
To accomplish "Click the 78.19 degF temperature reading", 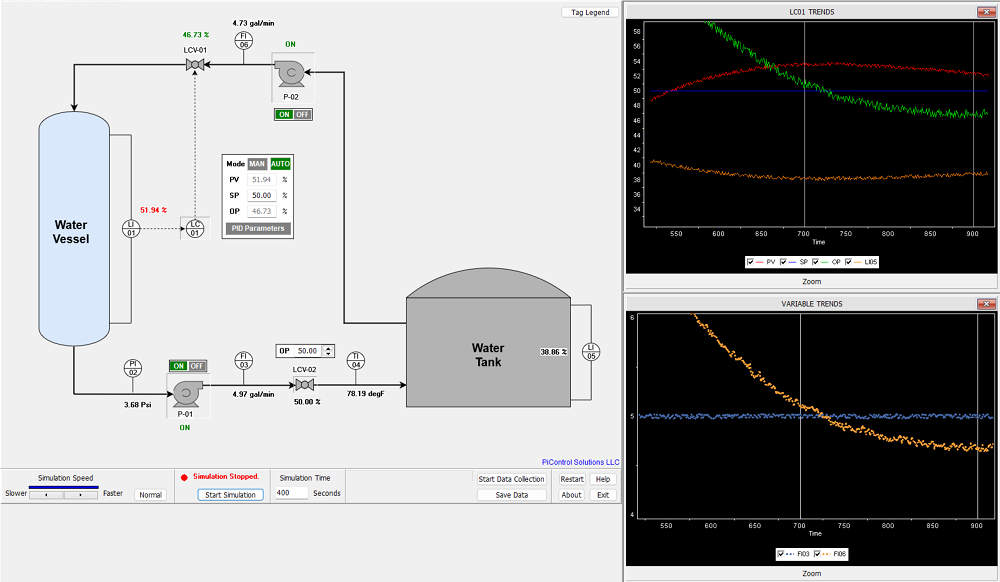I will click(x=365, y=393).
